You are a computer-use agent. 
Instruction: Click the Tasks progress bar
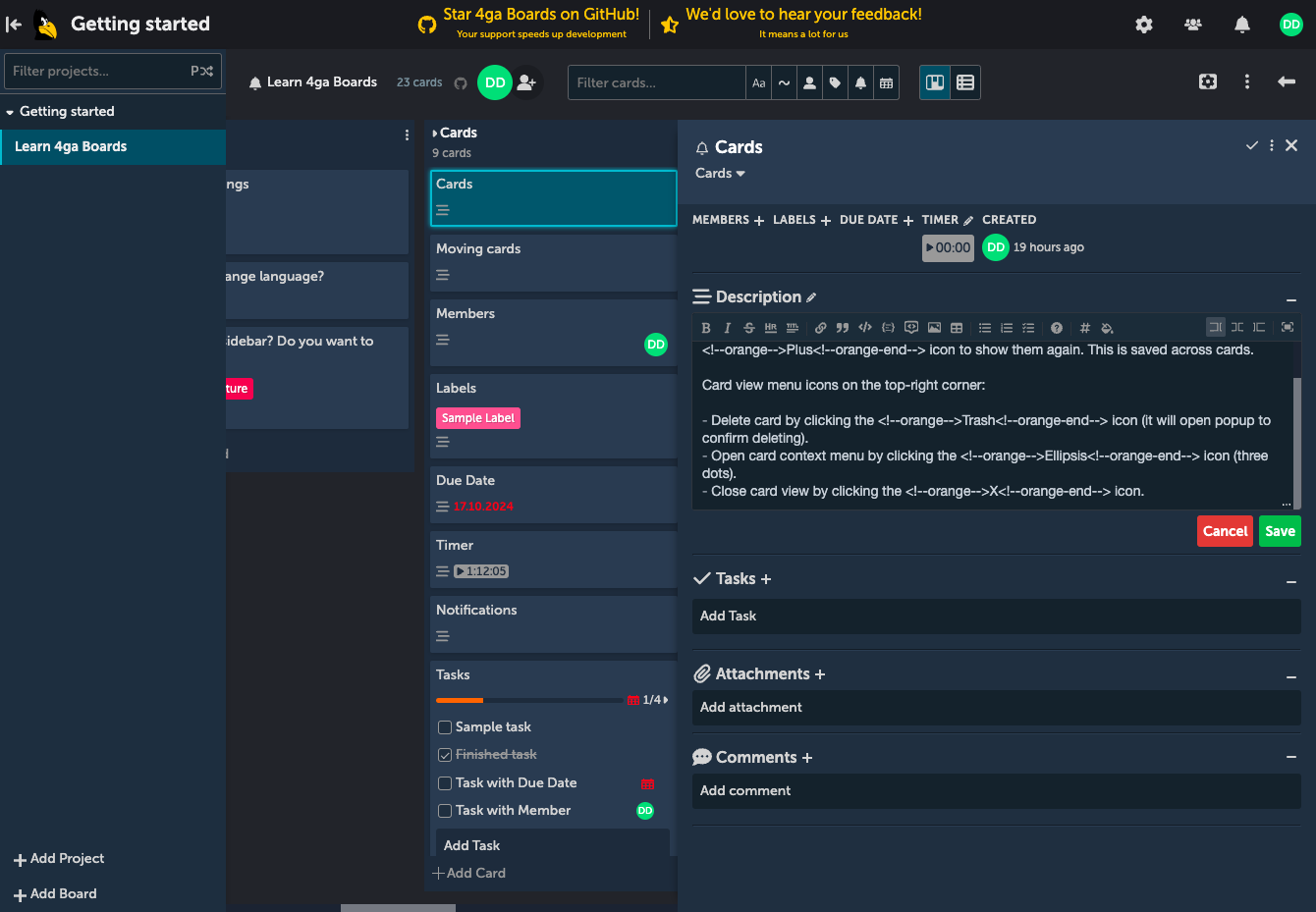530,700
